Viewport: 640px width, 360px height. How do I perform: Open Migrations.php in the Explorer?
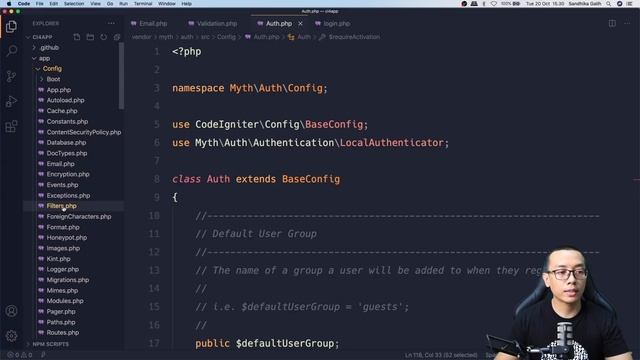[68, 280]
